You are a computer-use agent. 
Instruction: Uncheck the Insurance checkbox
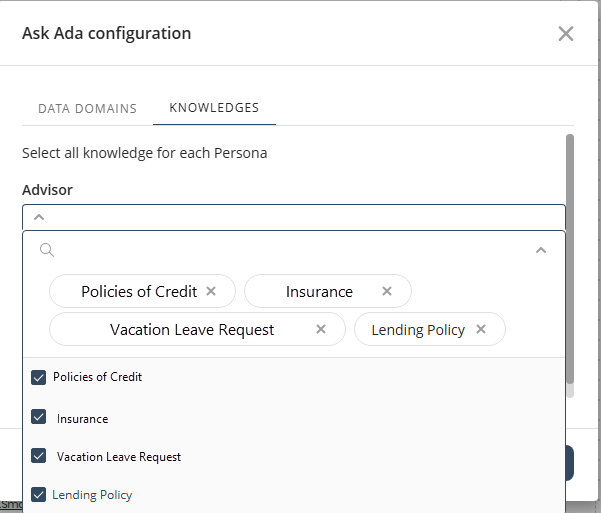pyautogui.click(x=39, y=418)
